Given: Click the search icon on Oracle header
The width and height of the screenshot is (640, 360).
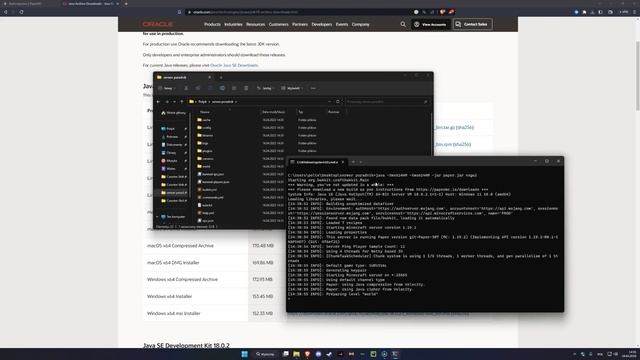Looking at the screenshot, I should point(403,24).
